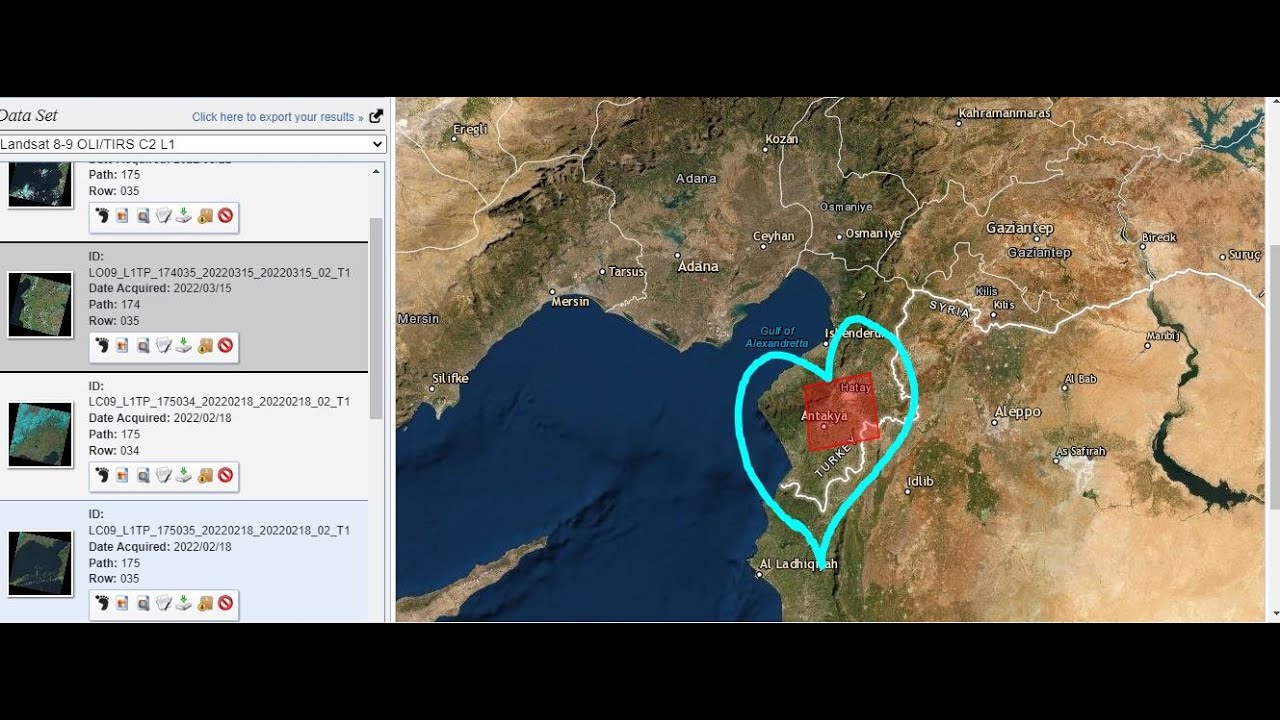
Task: Open thumbnail of LO09_L1TP_174035 scene
Action: 40,305
